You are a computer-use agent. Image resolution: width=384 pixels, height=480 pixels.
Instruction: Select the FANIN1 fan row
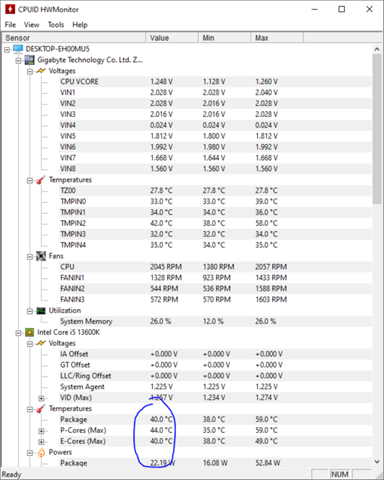[215, 278]
